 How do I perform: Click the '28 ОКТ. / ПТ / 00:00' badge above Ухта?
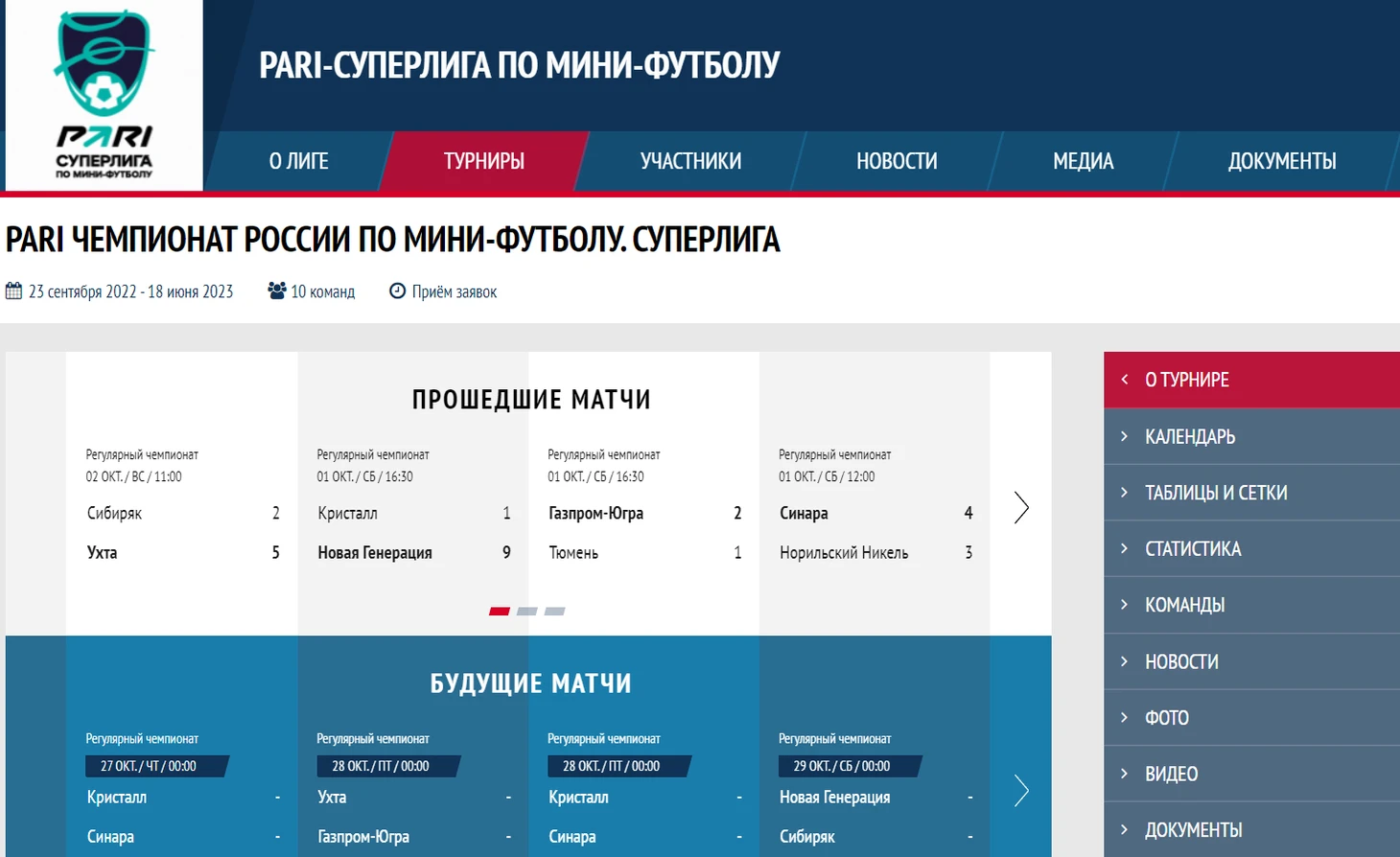tap(388, 766)
